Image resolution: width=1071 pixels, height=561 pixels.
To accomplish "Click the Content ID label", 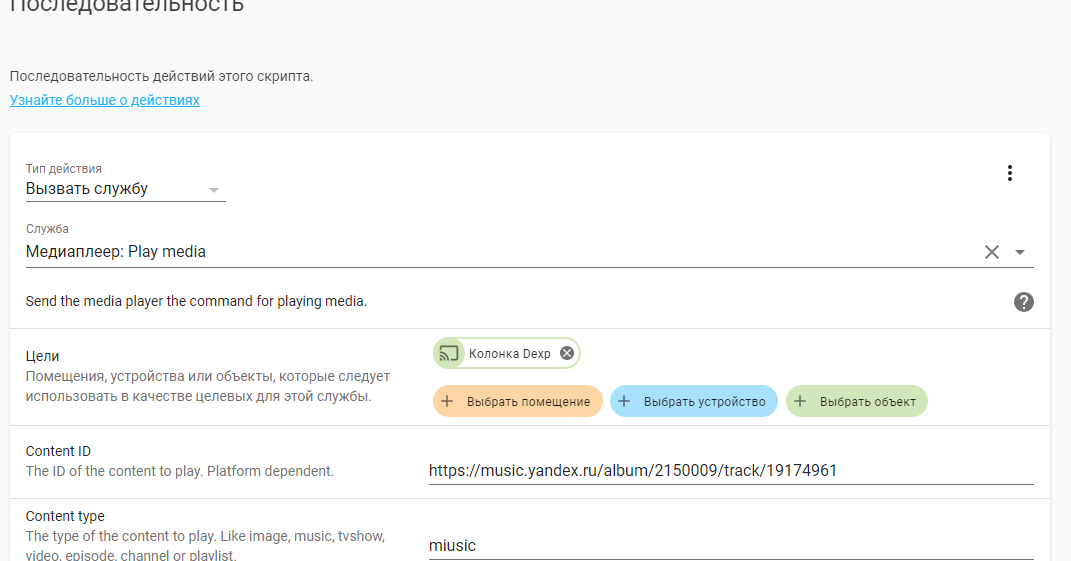I will point(58,451).
